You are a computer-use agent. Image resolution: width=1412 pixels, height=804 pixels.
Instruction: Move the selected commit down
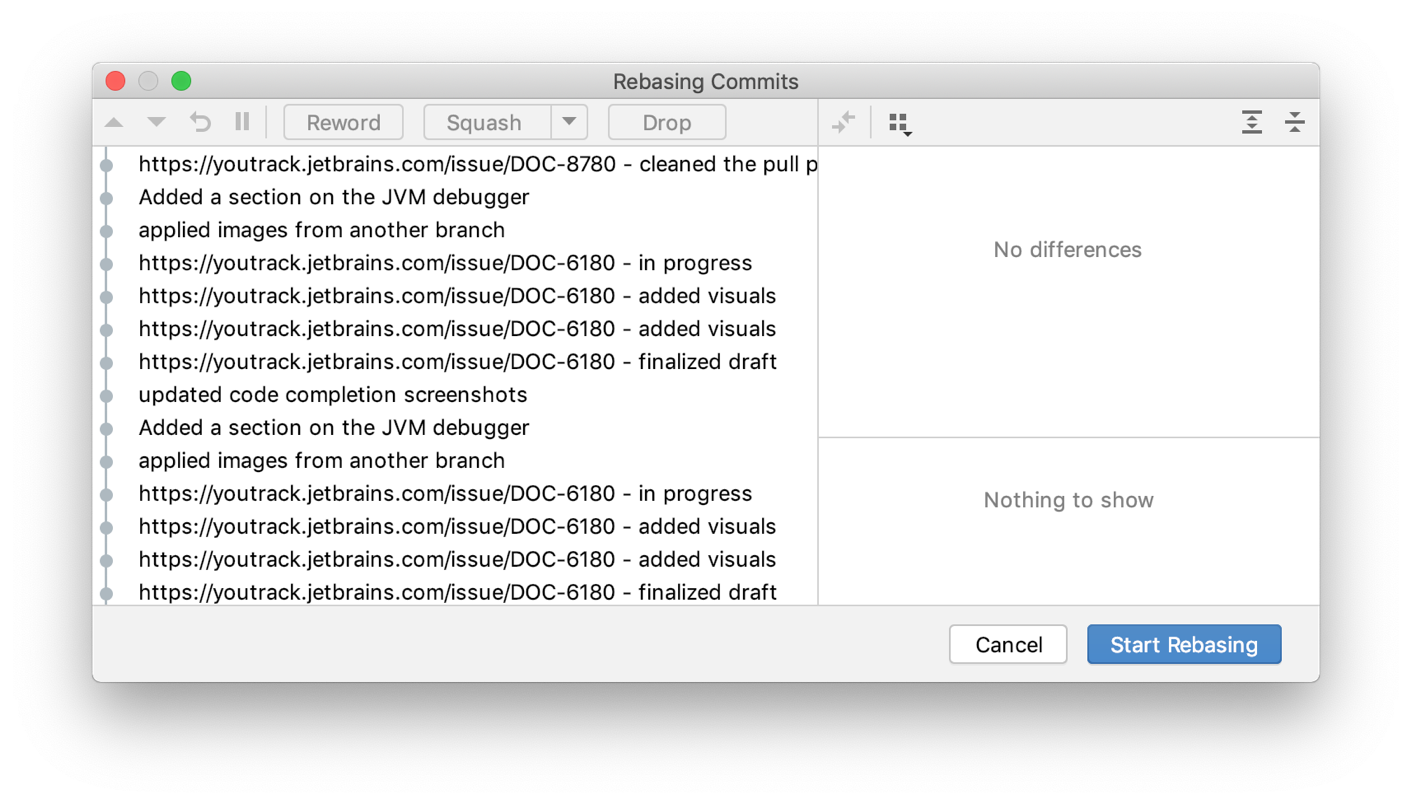click(x=156, y=122)
